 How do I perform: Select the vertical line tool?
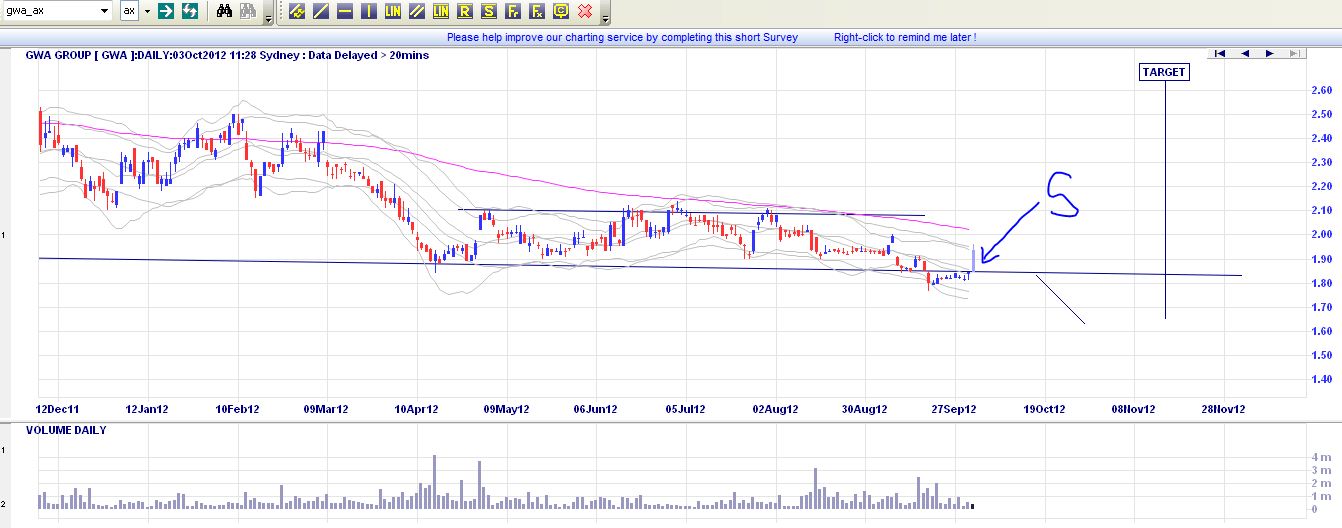click(369, 12)
